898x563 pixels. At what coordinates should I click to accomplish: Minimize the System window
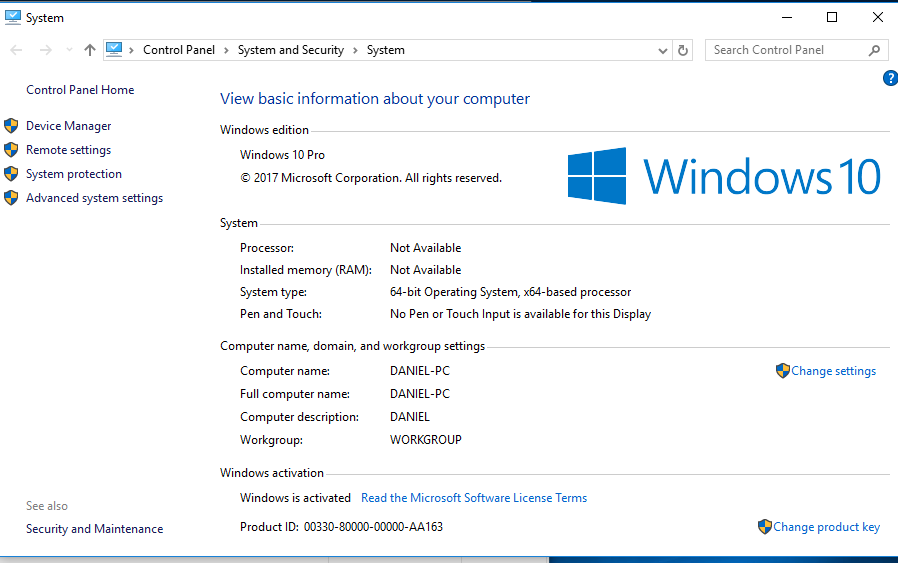point(787,17)
